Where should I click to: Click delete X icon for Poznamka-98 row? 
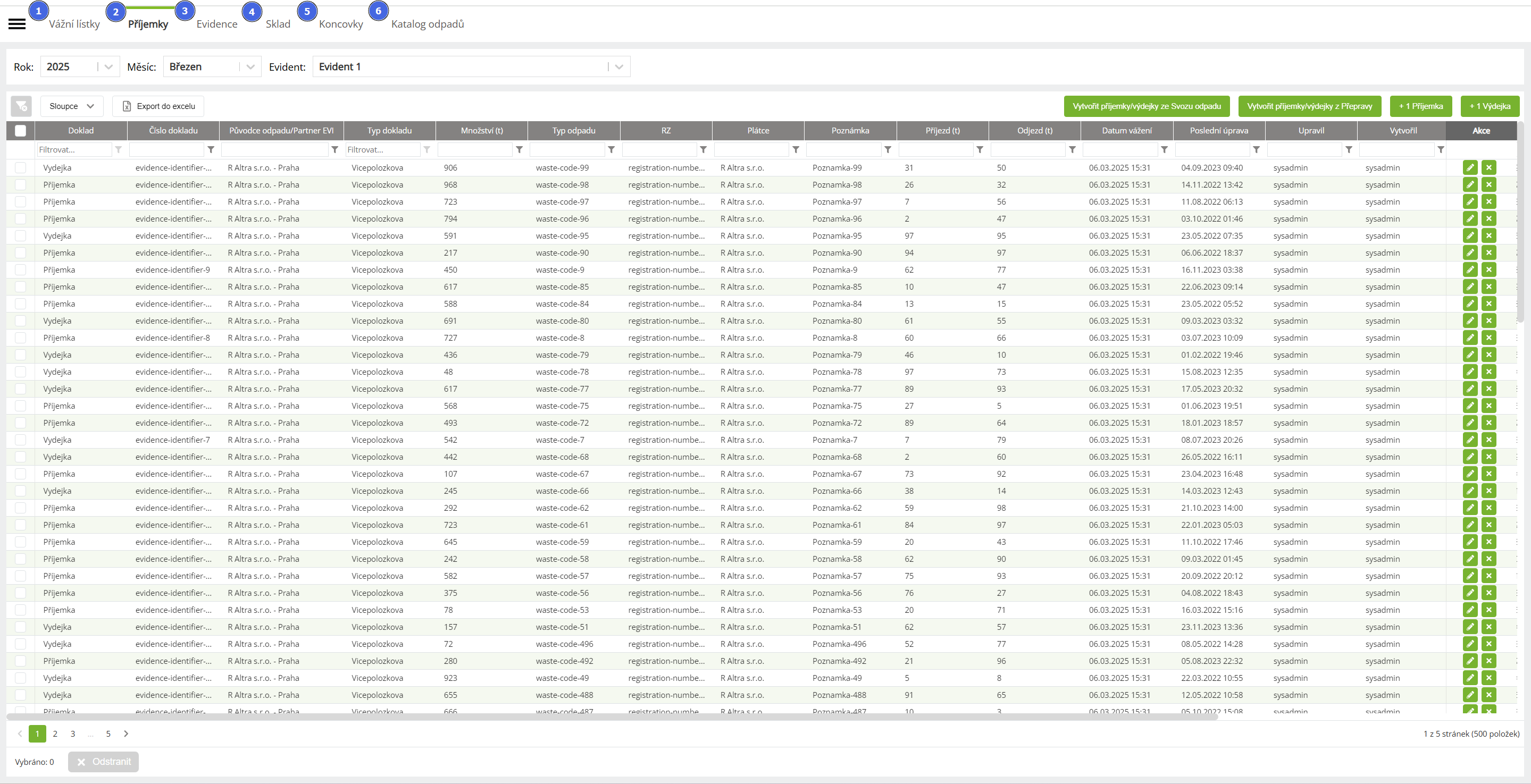(x=1488, y=185)
